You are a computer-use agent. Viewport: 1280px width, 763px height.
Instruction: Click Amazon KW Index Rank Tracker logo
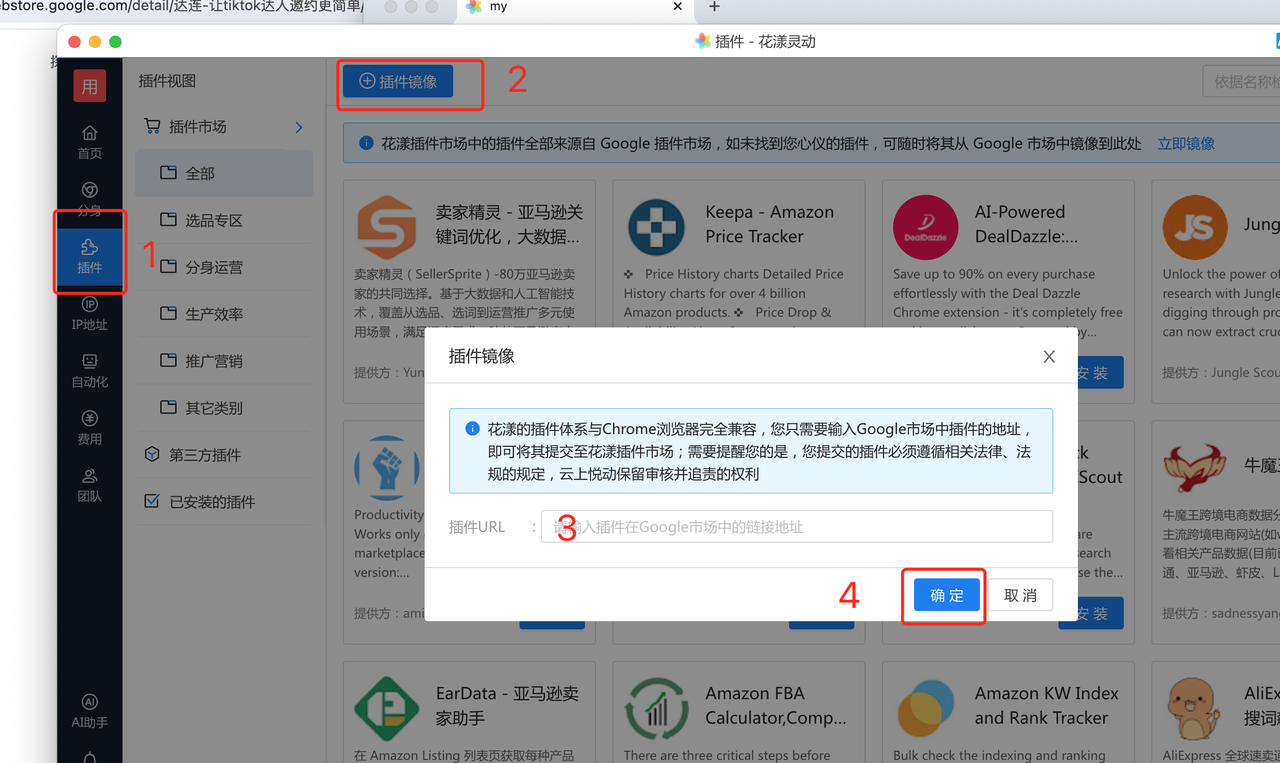tap(926, 708)
